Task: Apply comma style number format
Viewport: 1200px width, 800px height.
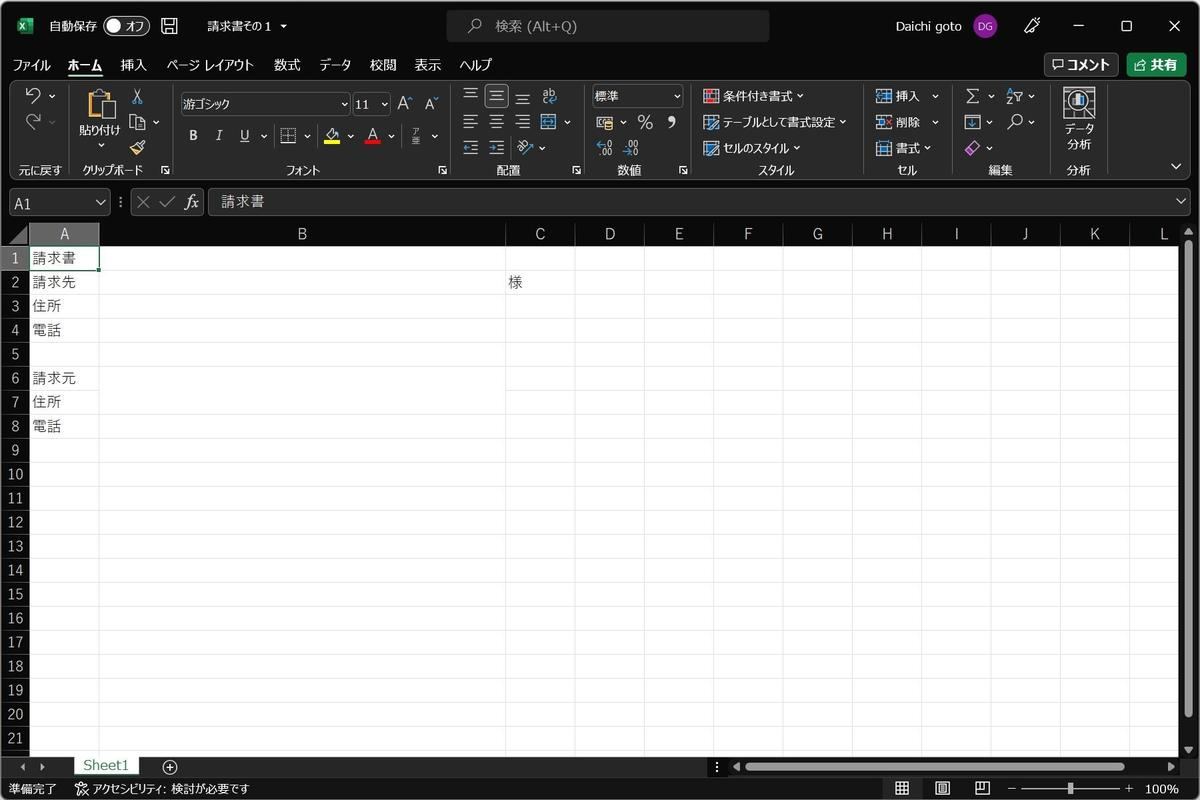Action: tap(671, 122)
